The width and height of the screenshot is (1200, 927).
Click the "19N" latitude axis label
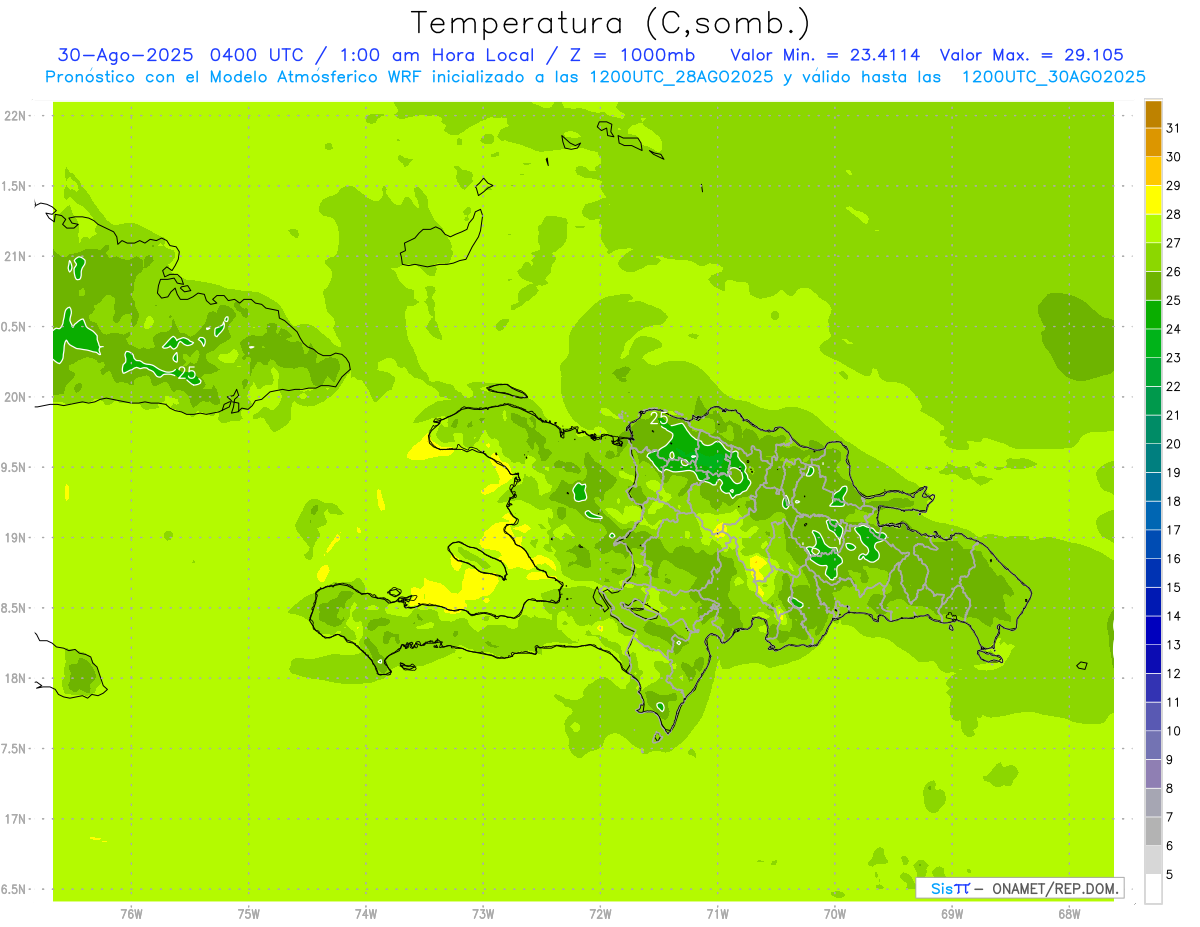(x=16, y=538)
